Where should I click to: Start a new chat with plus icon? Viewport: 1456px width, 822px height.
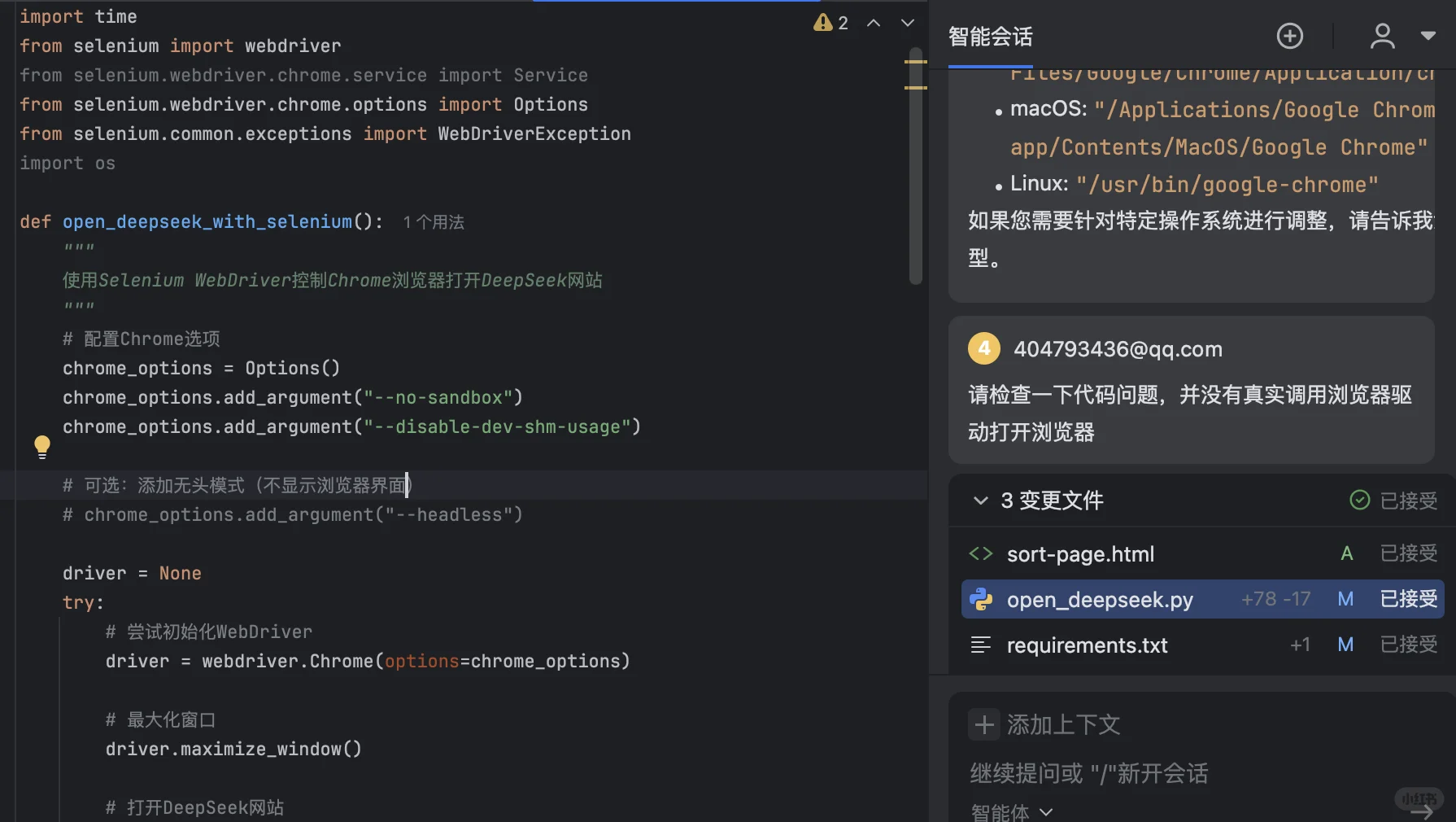coord(1289,36)
